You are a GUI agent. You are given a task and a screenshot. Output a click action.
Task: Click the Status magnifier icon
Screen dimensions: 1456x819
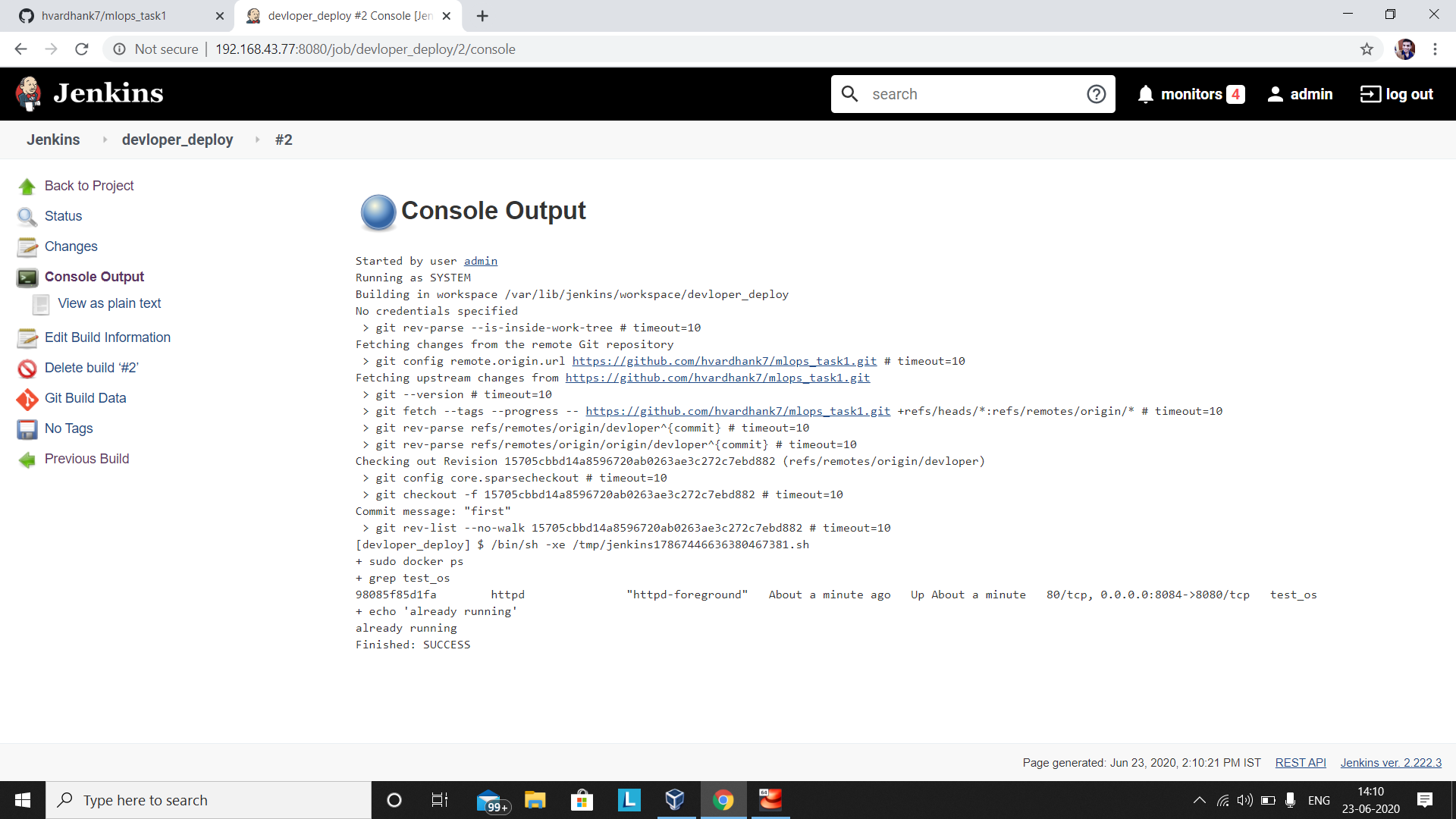coord(27,217)
